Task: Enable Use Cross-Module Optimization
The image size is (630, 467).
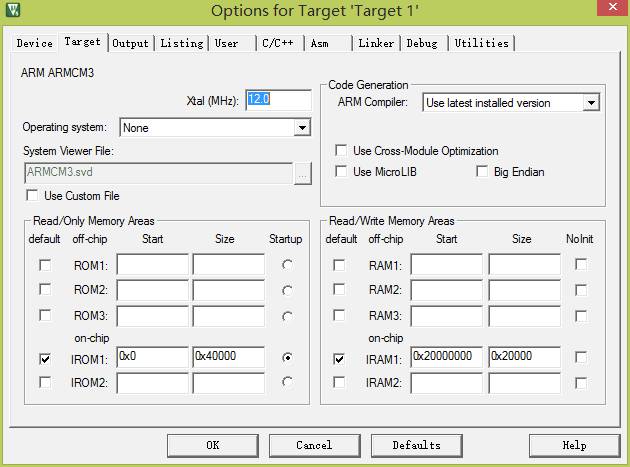Action: pos(341,151)
